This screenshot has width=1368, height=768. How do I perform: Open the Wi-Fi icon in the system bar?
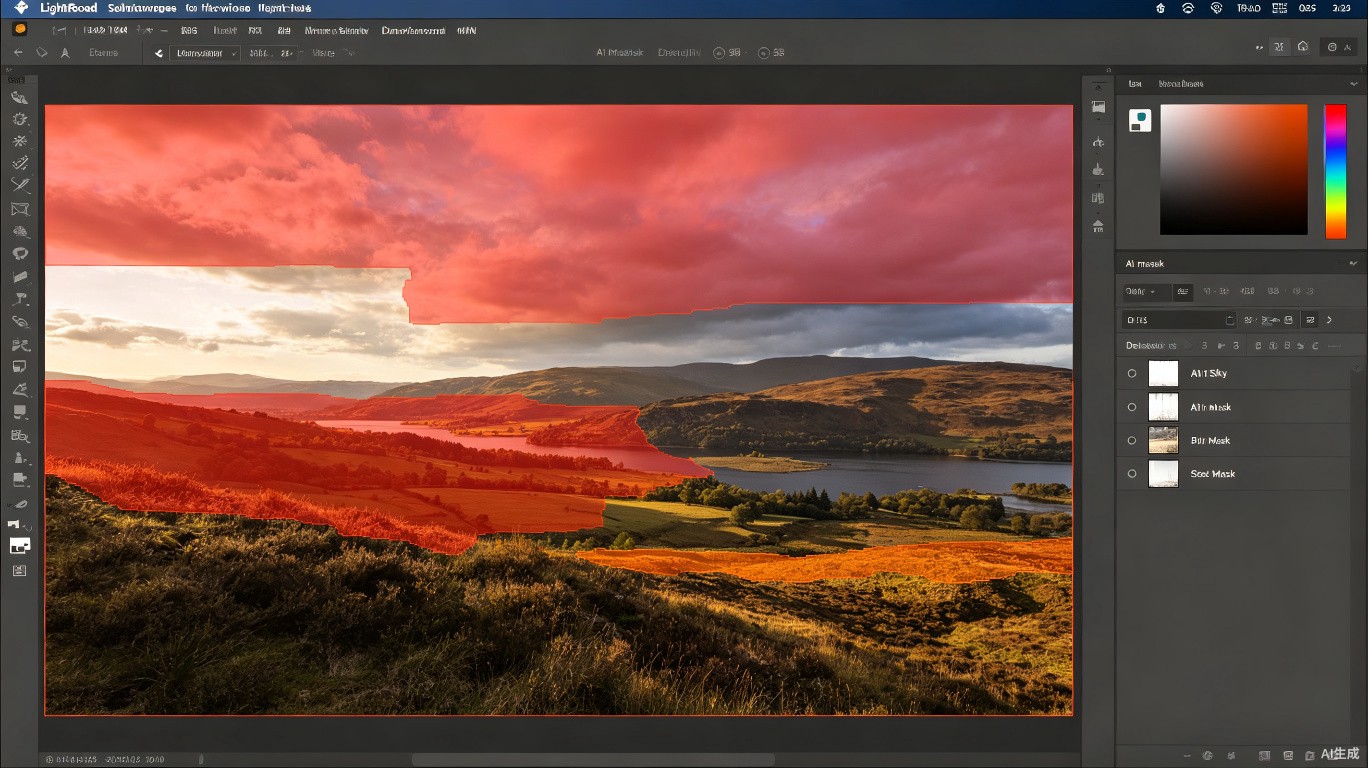1188,8
